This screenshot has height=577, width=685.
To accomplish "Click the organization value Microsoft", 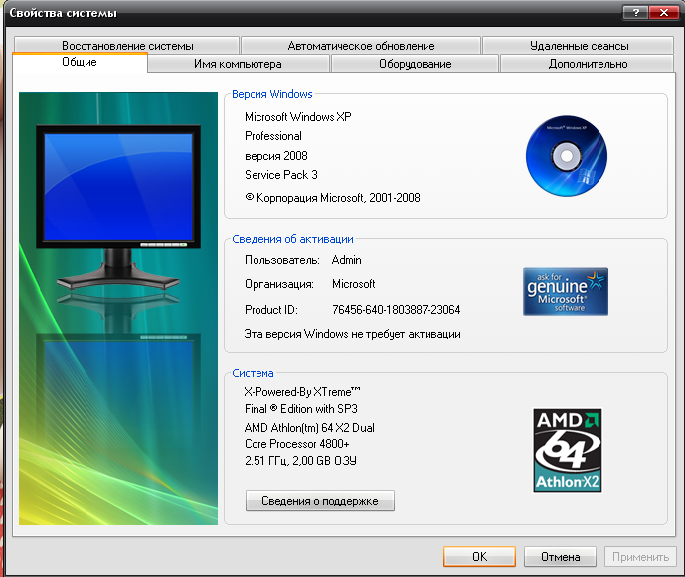I will pos(353,284).
